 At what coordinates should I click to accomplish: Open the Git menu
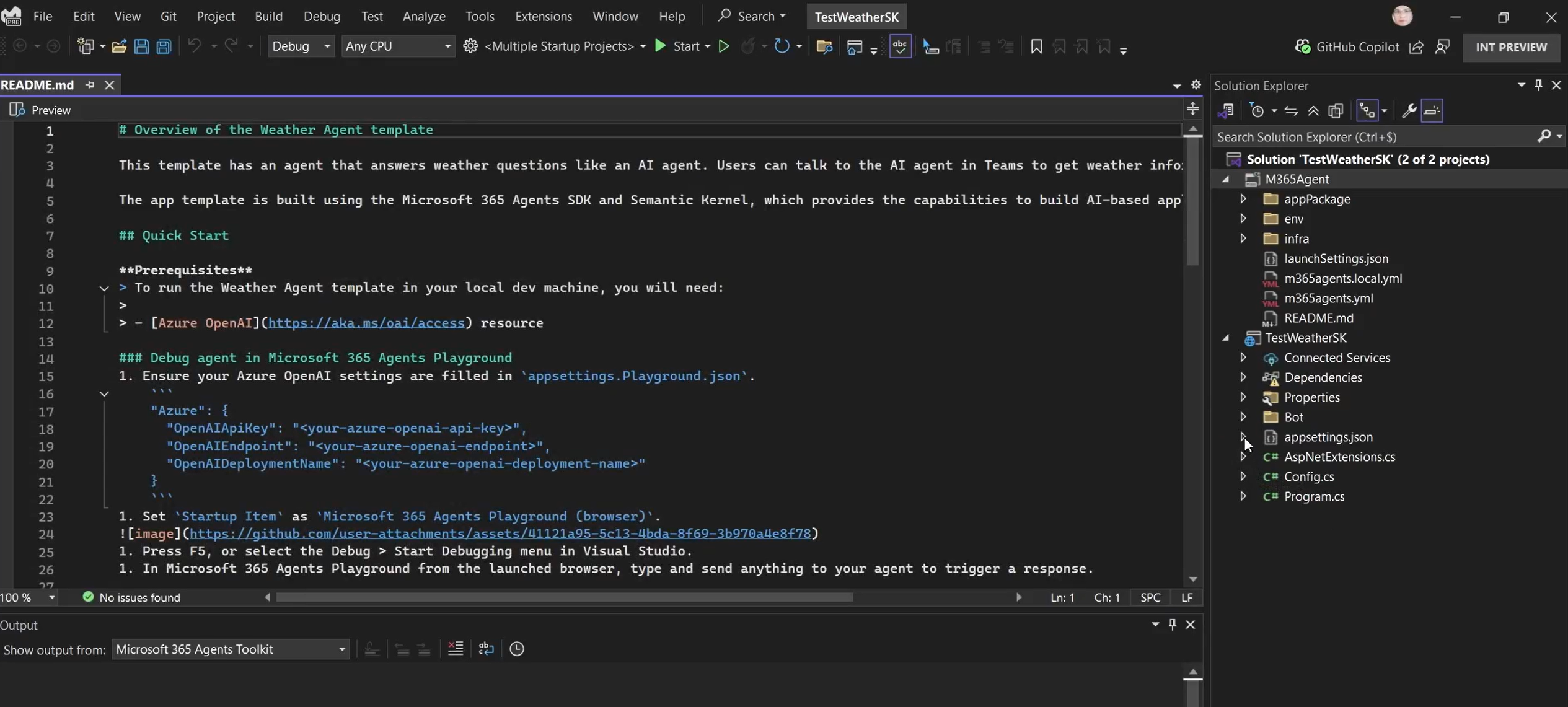(x=169, y=15)
